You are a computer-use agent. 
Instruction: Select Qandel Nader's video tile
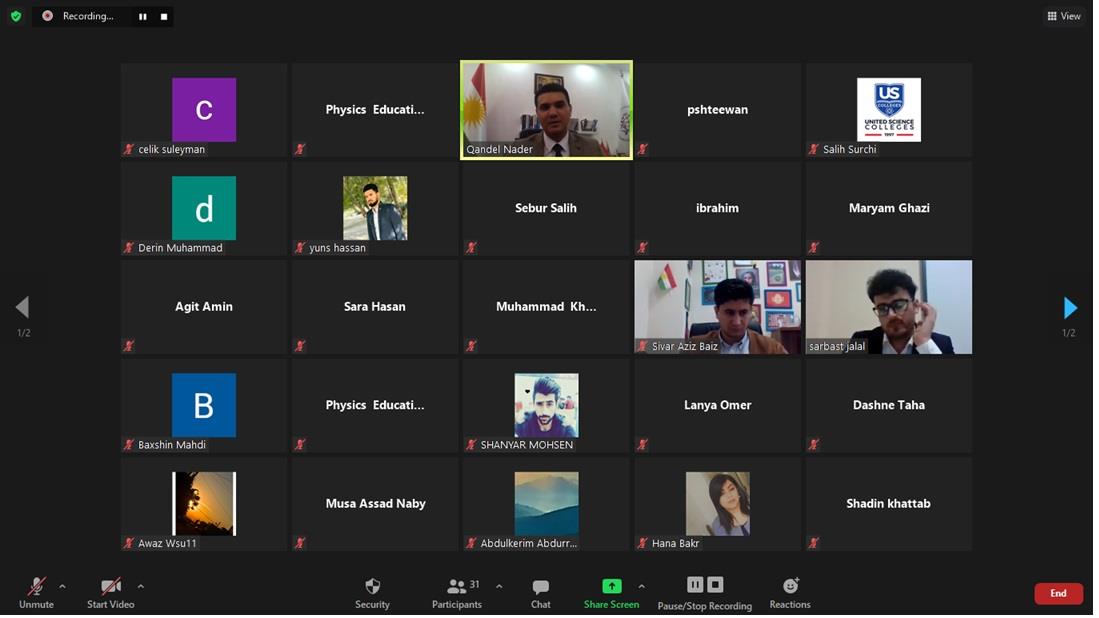(x=546, y=109)
